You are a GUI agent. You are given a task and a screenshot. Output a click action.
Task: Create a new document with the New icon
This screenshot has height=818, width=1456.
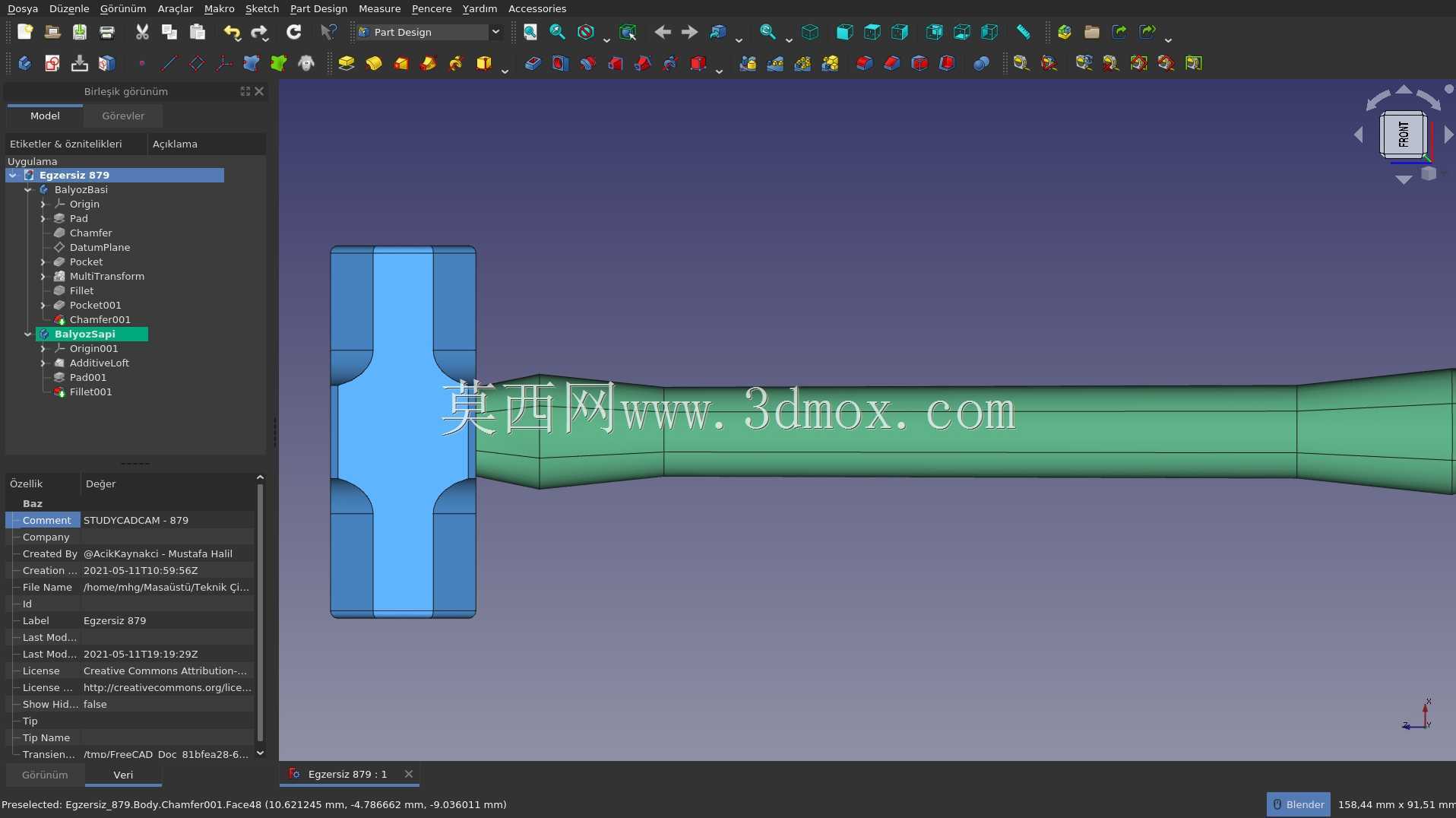click(x=25, y=32)
